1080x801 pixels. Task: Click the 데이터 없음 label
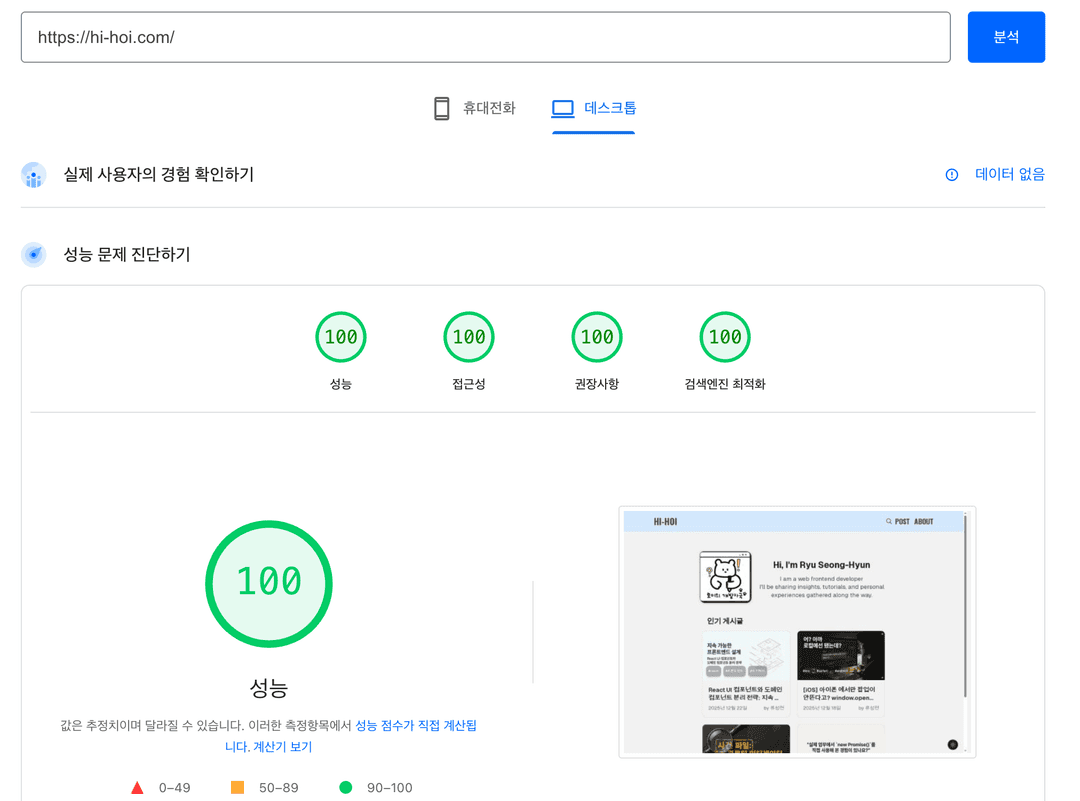[1009, 174]
